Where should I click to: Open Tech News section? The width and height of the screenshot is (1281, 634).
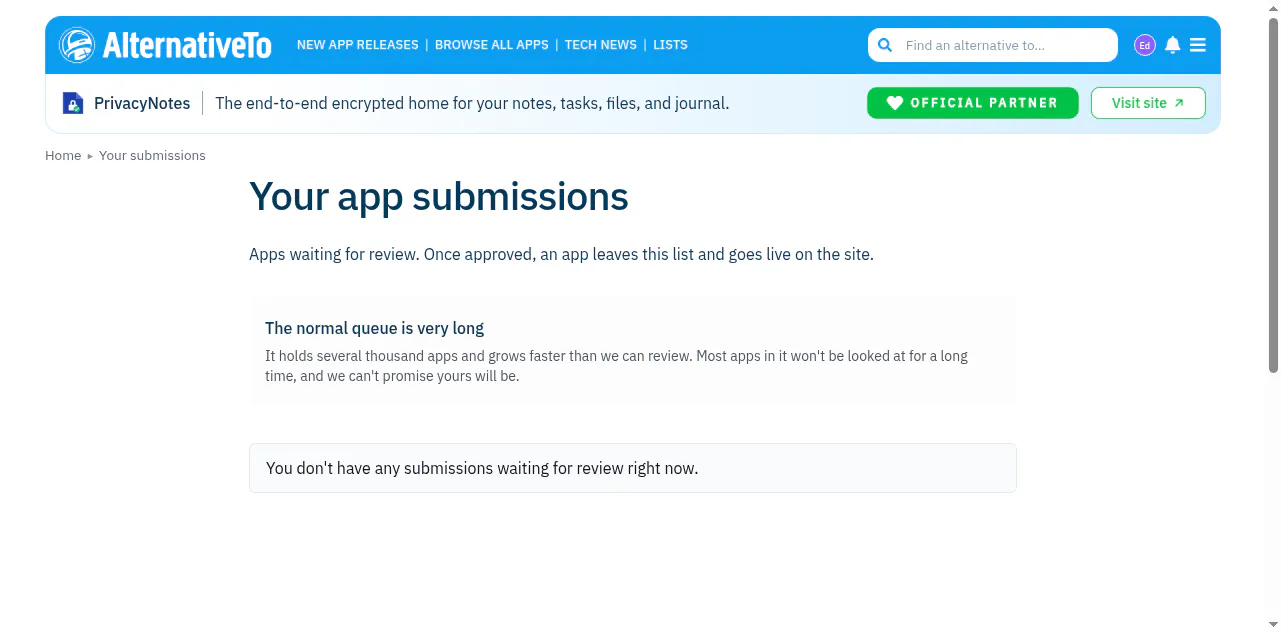pos(601,45)
